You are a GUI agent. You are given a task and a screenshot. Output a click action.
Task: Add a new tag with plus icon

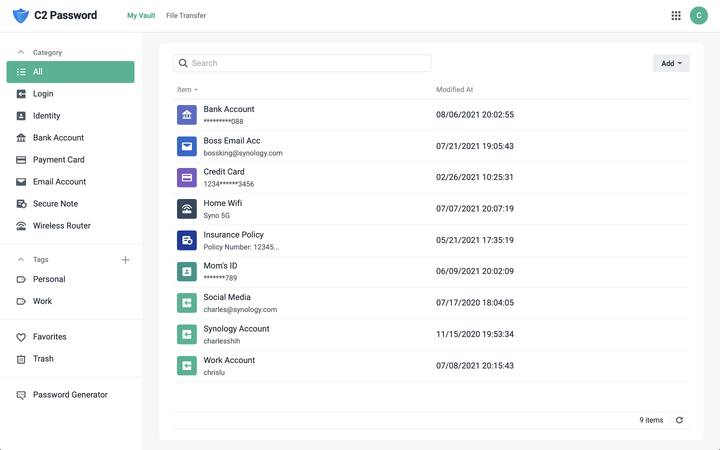tap(125, 260)
